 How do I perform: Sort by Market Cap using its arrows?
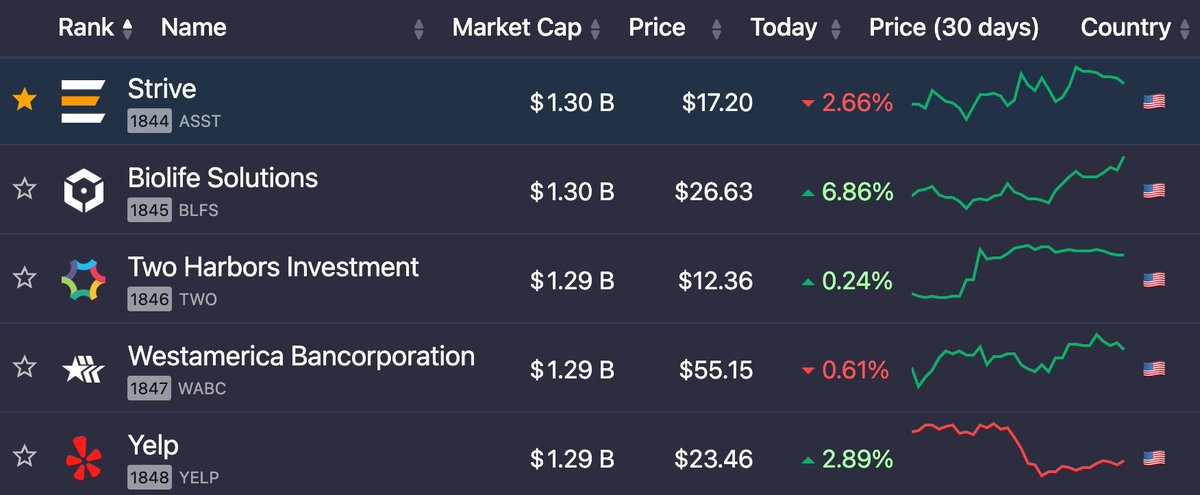pos(595,29)
